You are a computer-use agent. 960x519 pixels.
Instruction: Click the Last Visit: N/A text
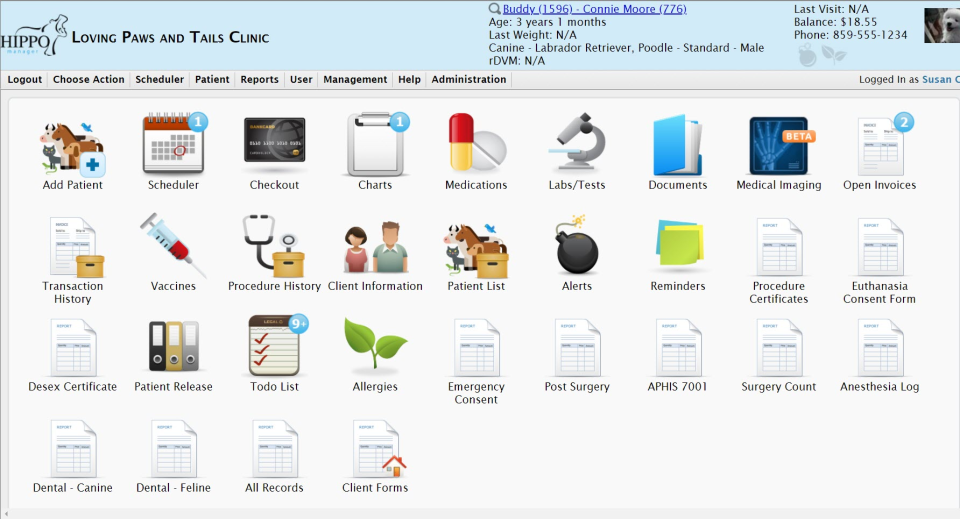coord(831,9)
